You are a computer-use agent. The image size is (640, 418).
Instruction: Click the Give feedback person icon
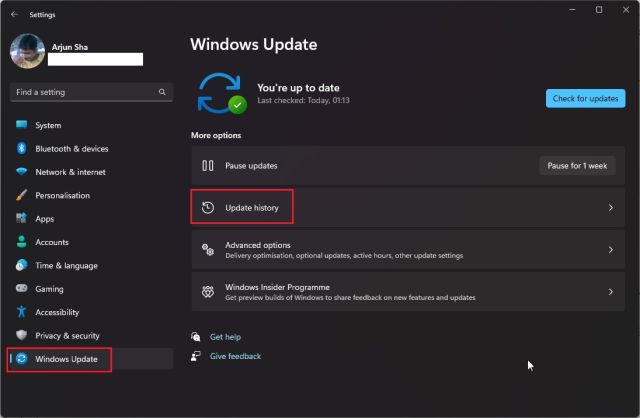196,356
